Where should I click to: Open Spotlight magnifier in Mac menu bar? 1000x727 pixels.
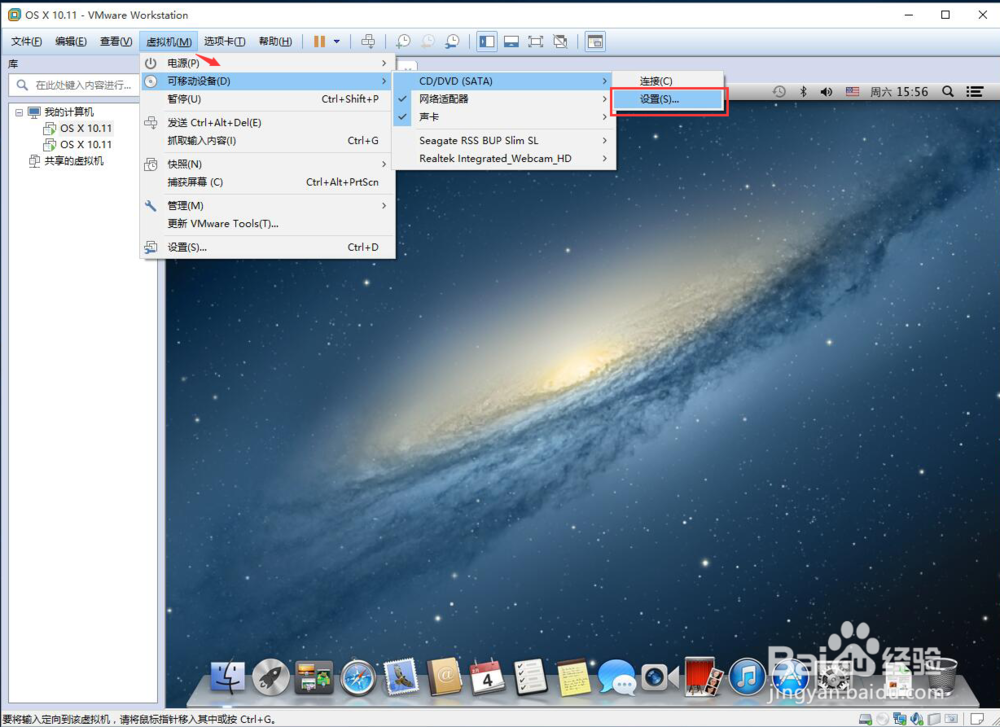(948, 92)
